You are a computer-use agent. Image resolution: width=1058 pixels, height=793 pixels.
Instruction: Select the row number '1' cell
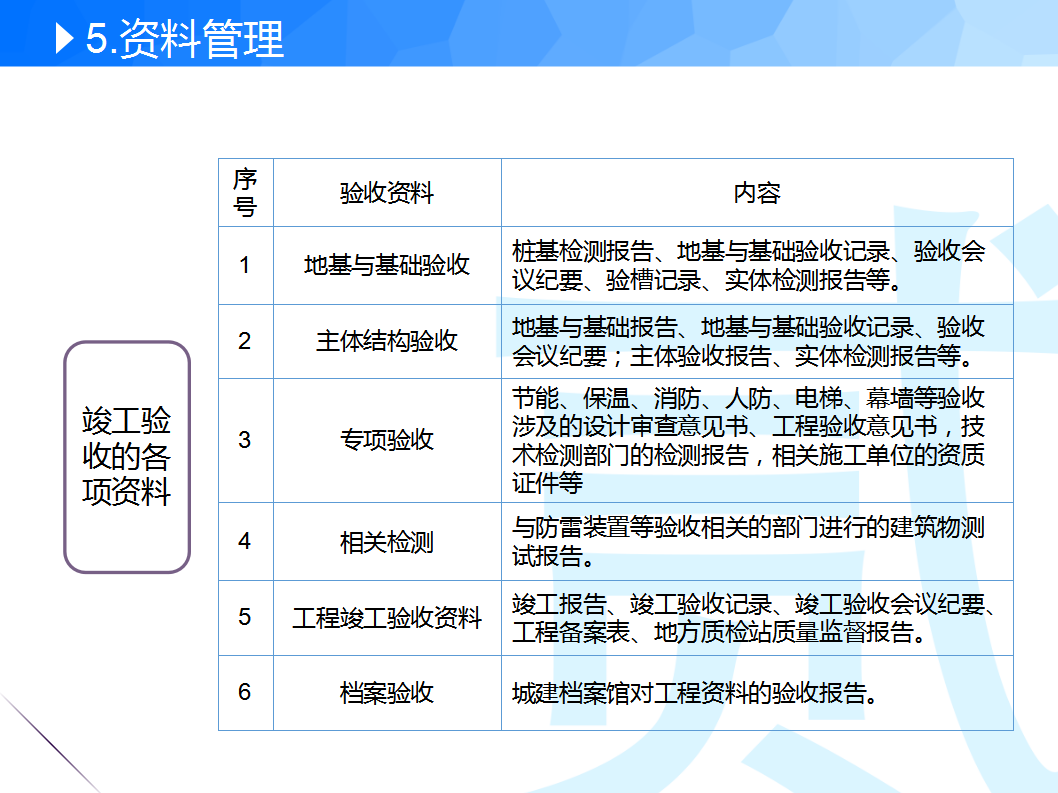tap(246, 265)
